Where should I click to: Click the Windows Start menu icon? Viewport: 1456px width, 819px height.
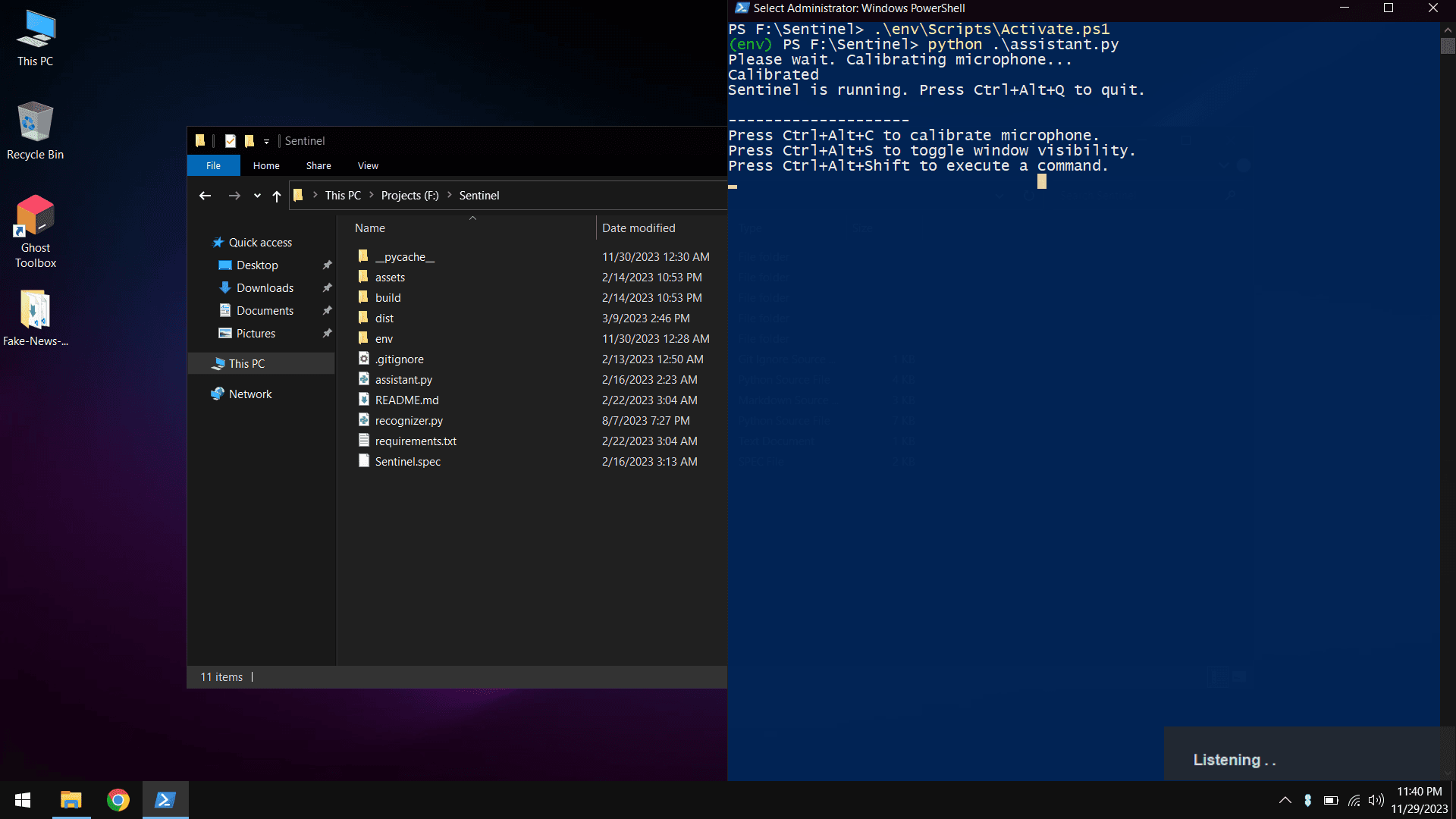tap(22, 800)
